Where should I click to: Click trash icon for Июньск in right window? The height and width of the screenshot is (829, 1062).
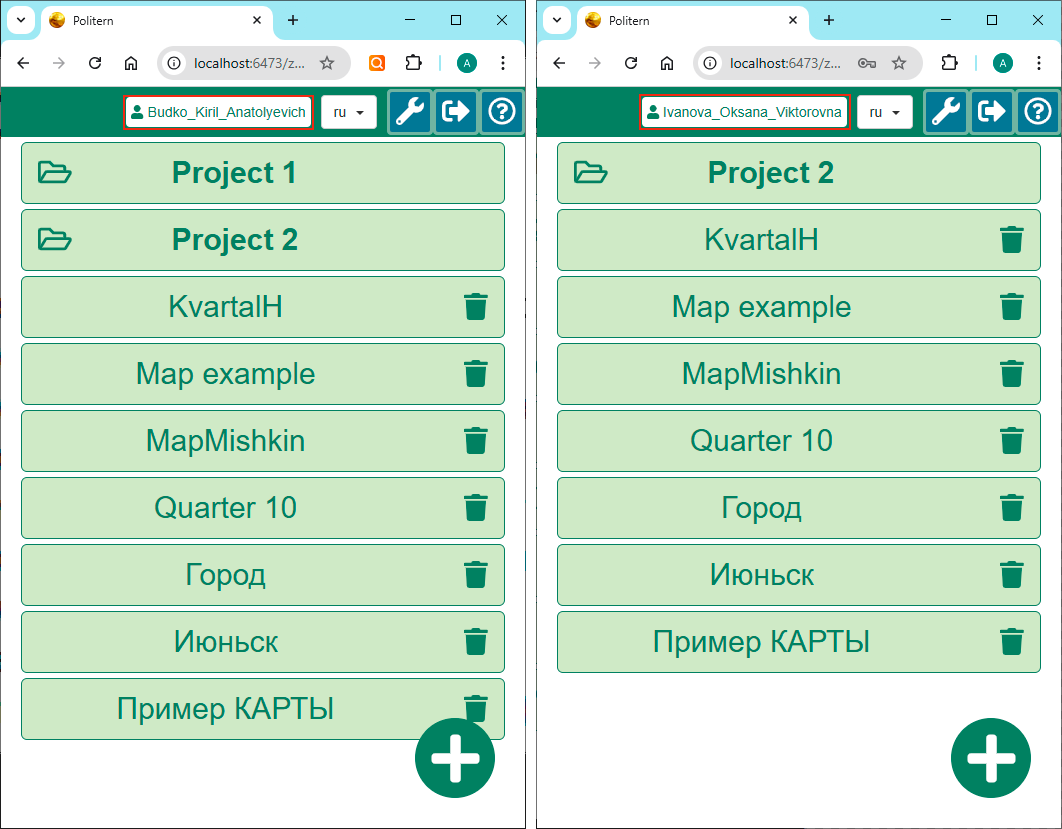point(1011,575)
